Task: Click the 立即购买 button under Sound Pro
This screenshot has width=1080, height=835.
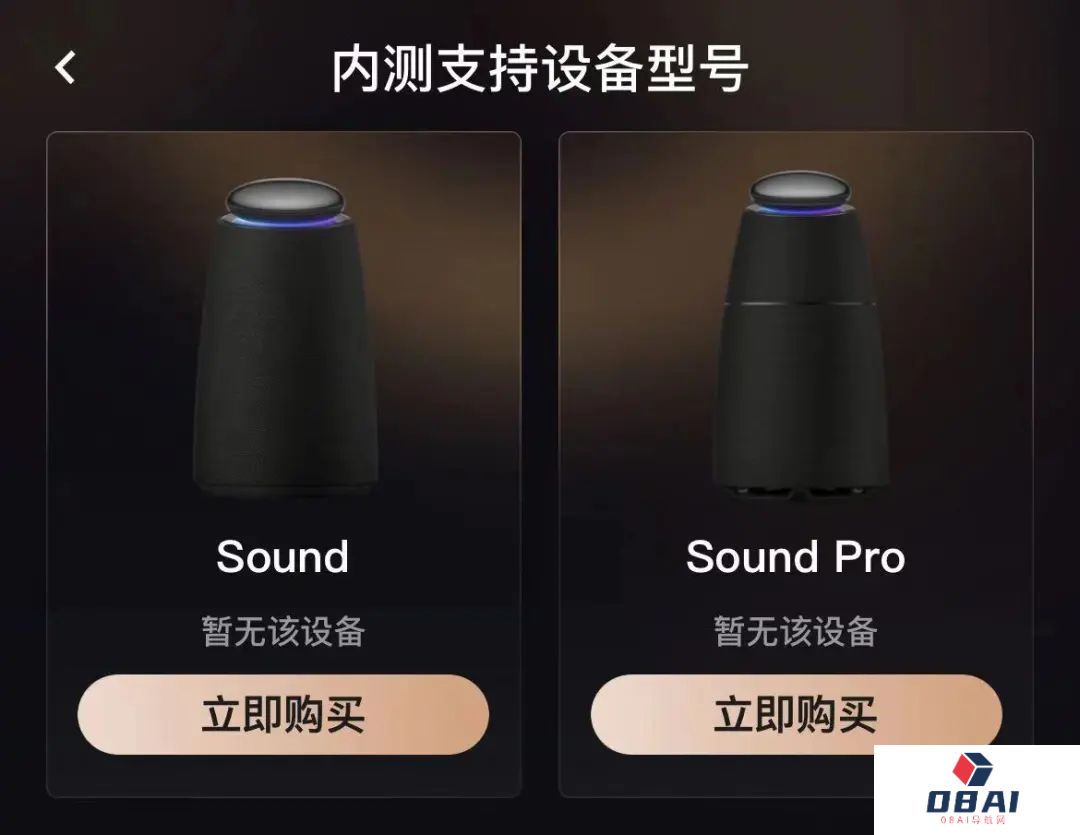Action: pos(796,714)
